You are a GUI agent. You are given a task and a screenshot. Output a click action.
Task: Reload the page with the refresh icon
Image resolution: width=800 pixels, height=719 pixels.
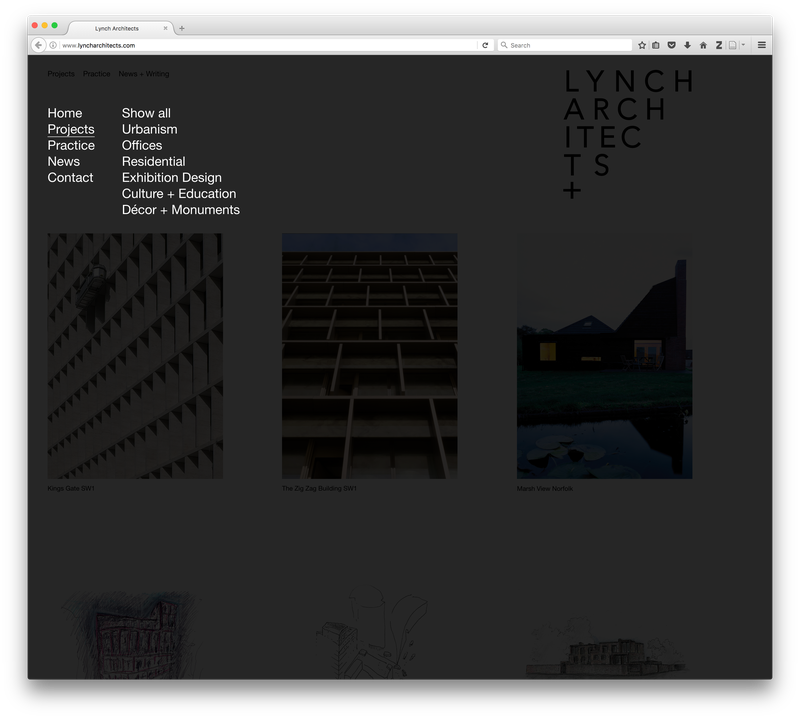point(485,45)
